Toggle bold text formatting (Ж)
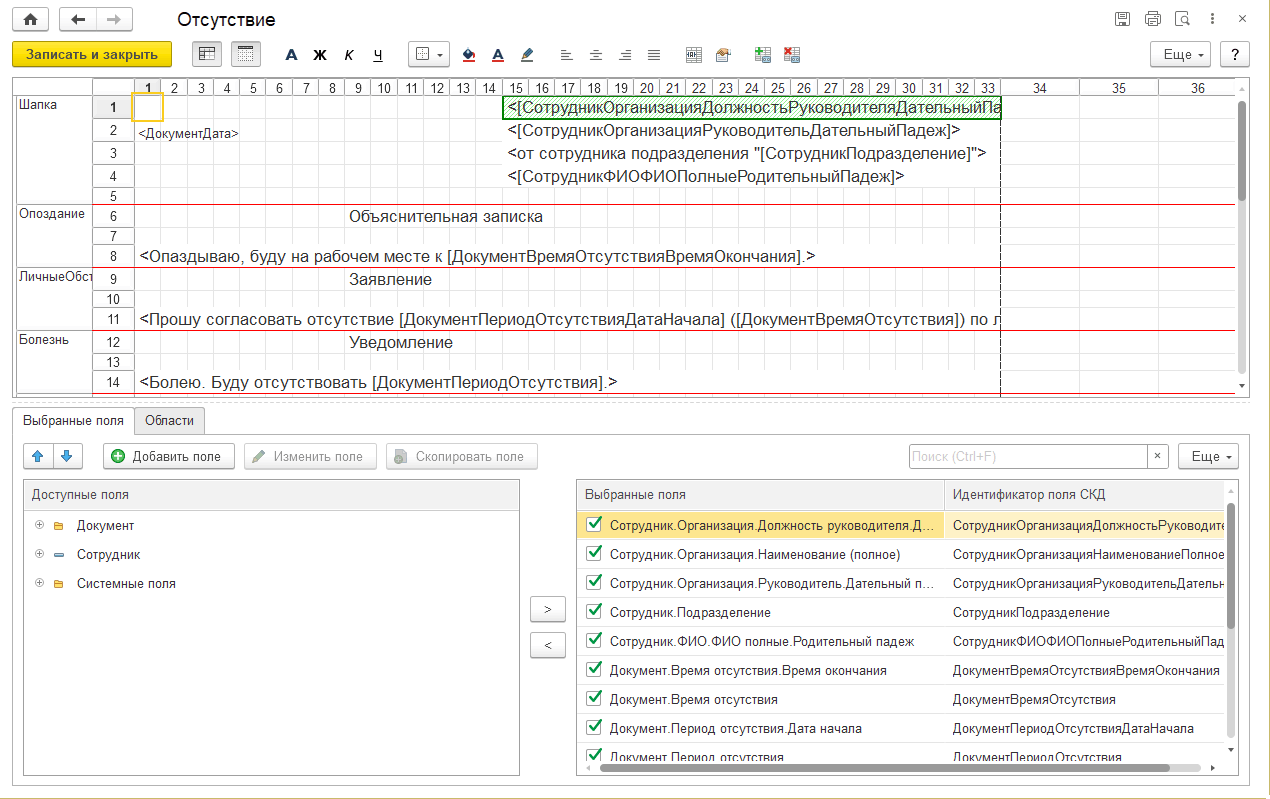The height and width of the screenshot is (799, 1270). click(320, 55)
